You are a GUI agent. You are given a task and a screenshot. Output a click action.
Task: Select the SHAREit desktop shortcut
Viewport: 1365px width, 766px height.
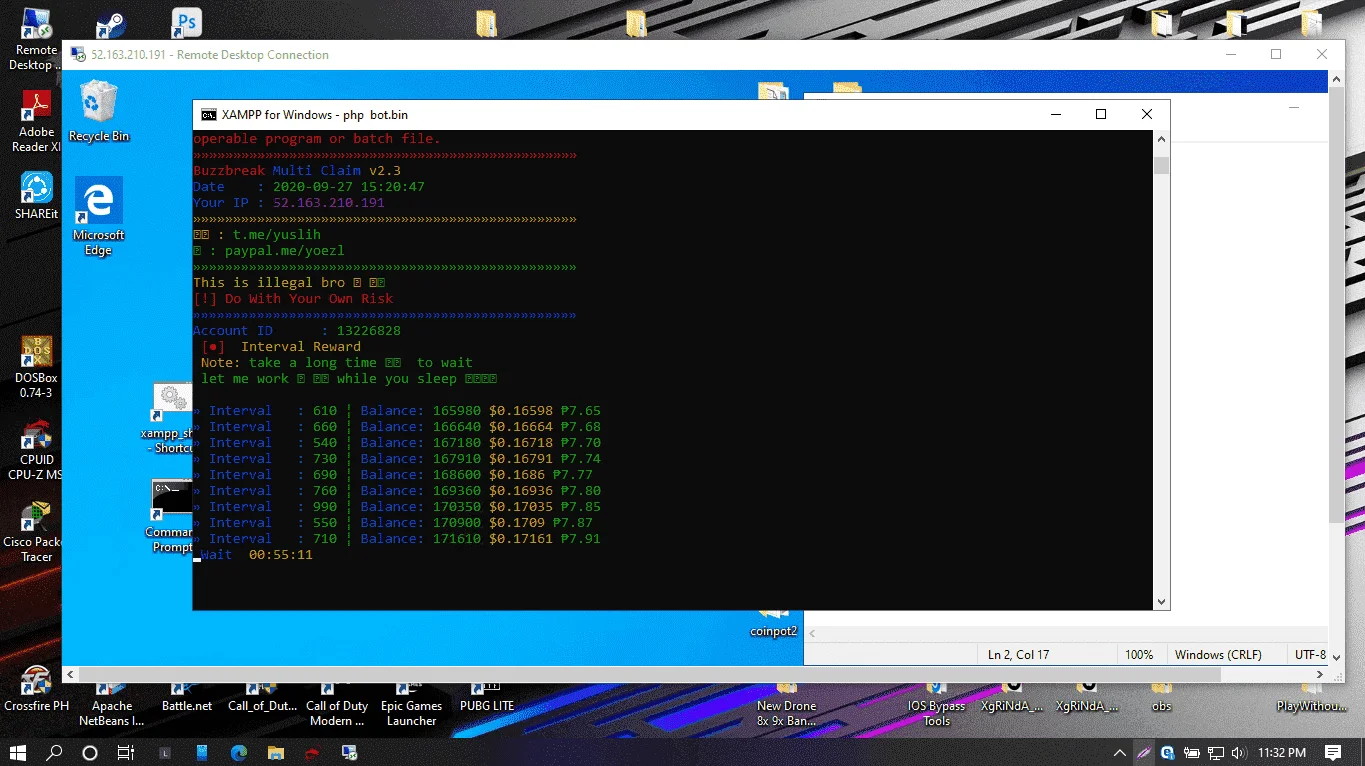[x=37, y=196]
